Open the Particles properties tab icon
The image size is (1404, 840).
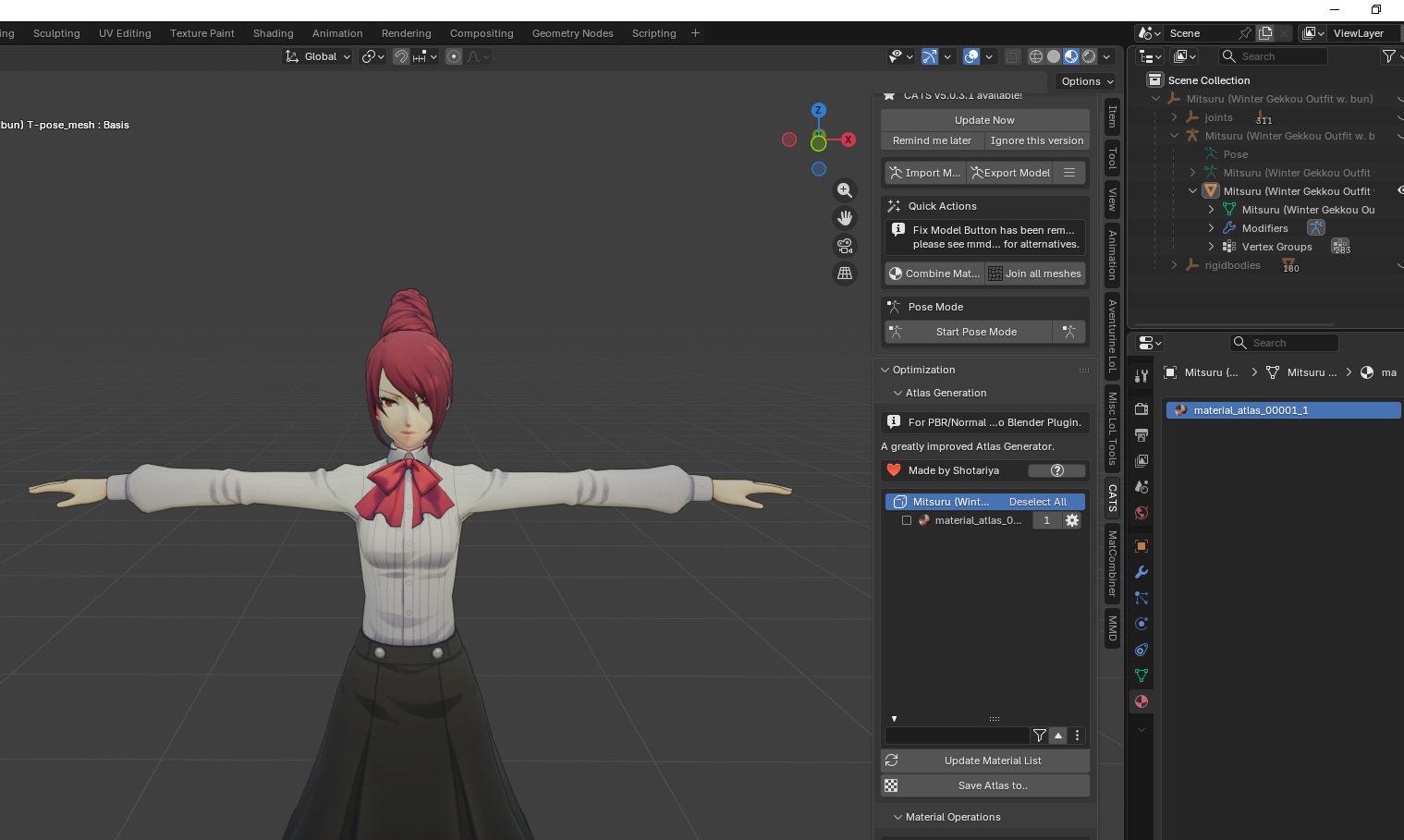coord(1142,598)
